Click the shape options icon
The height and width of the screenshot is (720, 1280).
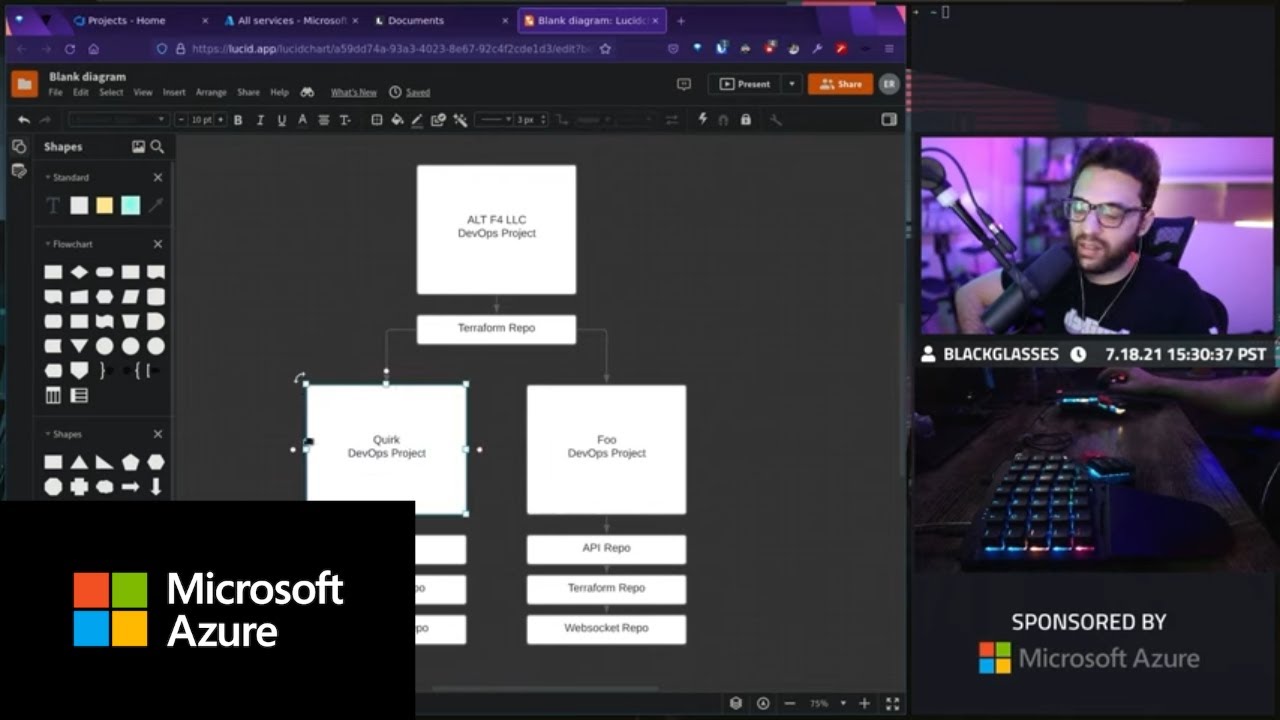click(x=438, y=120)
